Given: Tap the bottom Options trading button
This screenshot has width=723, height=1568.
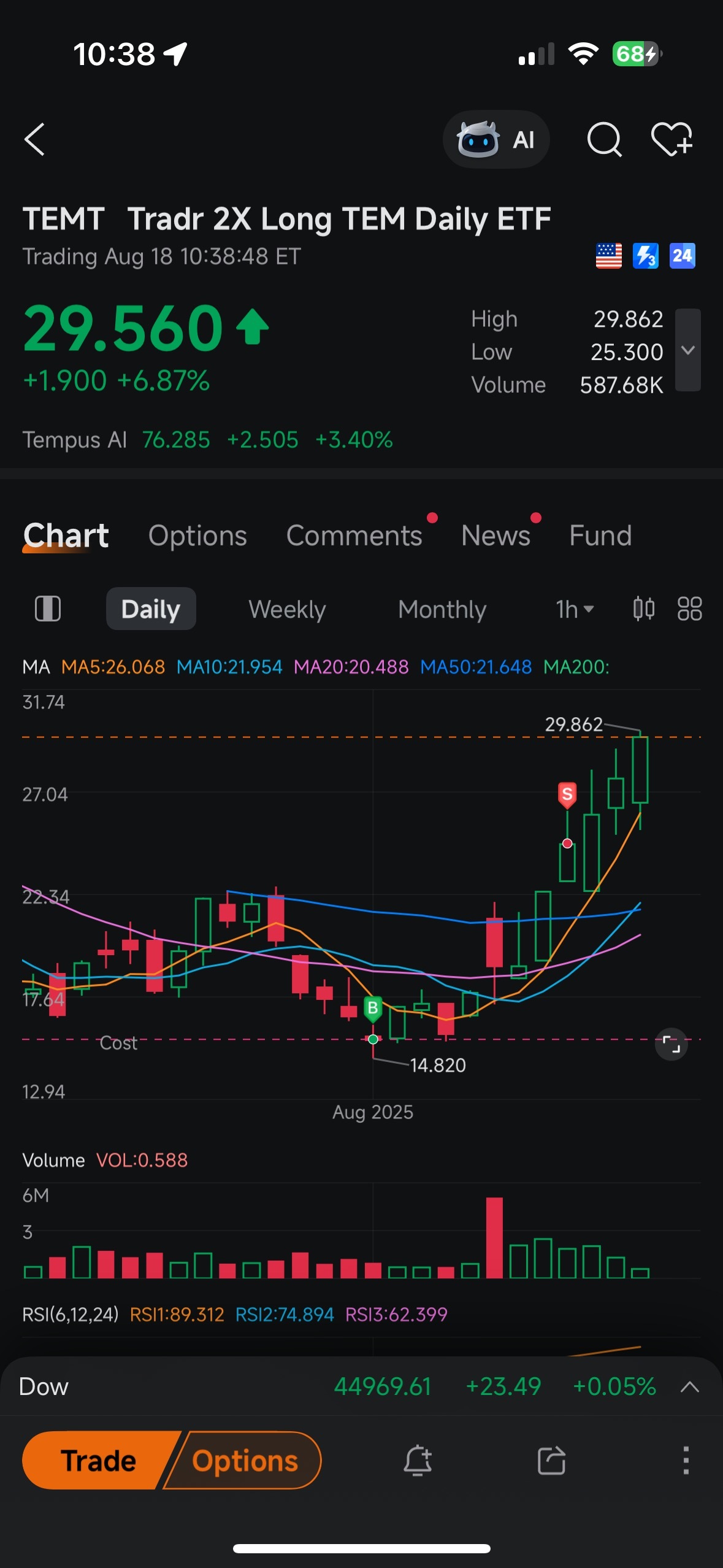Looking at the screenshot, I should tap(245, 1461).
